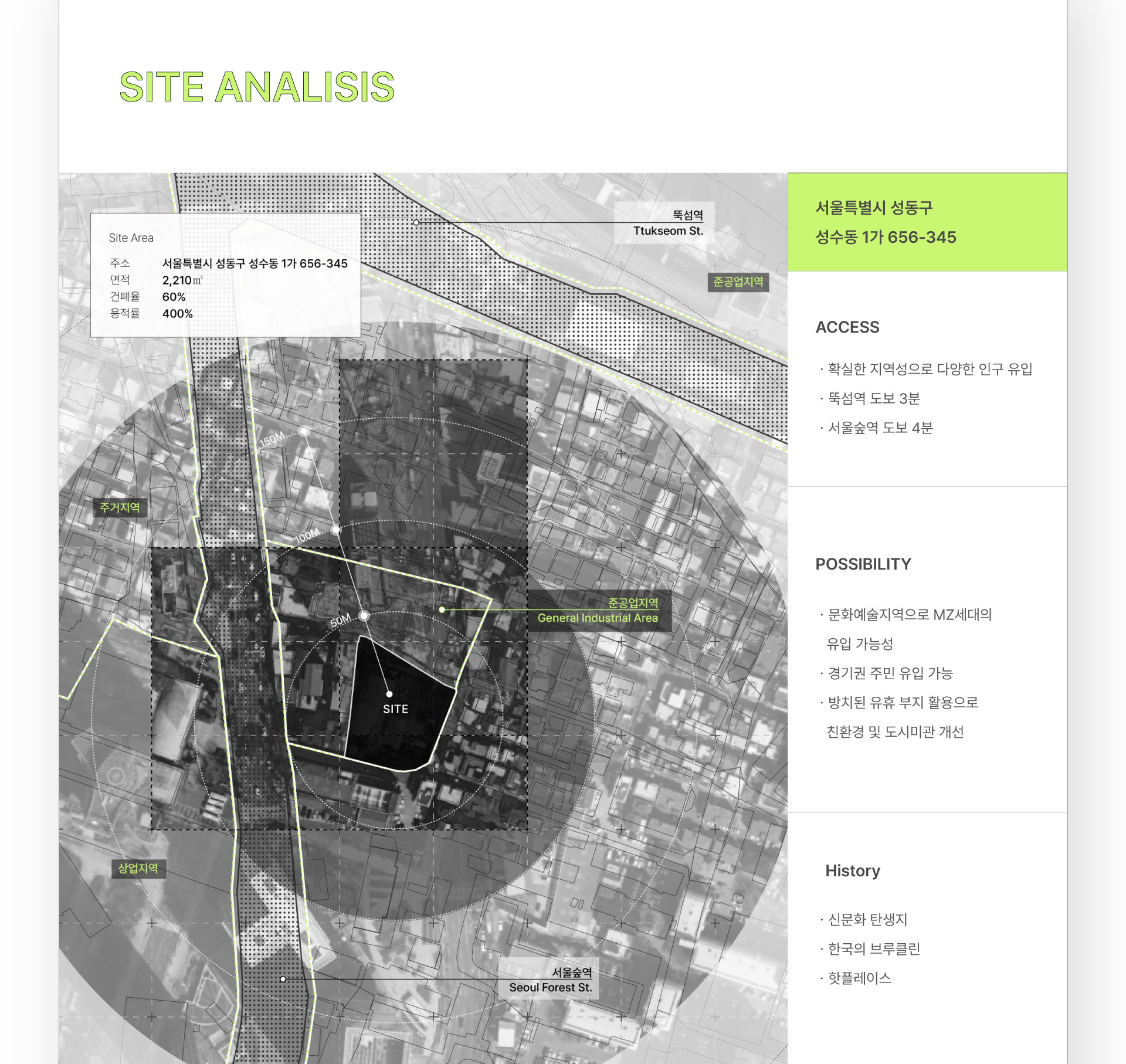Click the Site Area info box title
1126x1064 pixels.
coord(131,238)
